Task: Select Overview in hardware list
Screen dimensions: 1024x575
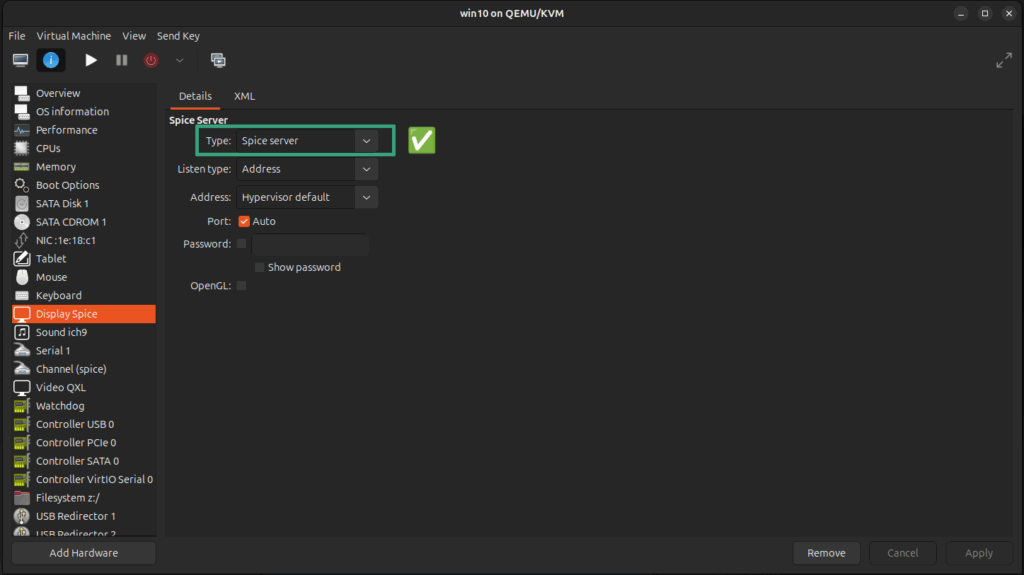Action: click(x=84, y=93)
